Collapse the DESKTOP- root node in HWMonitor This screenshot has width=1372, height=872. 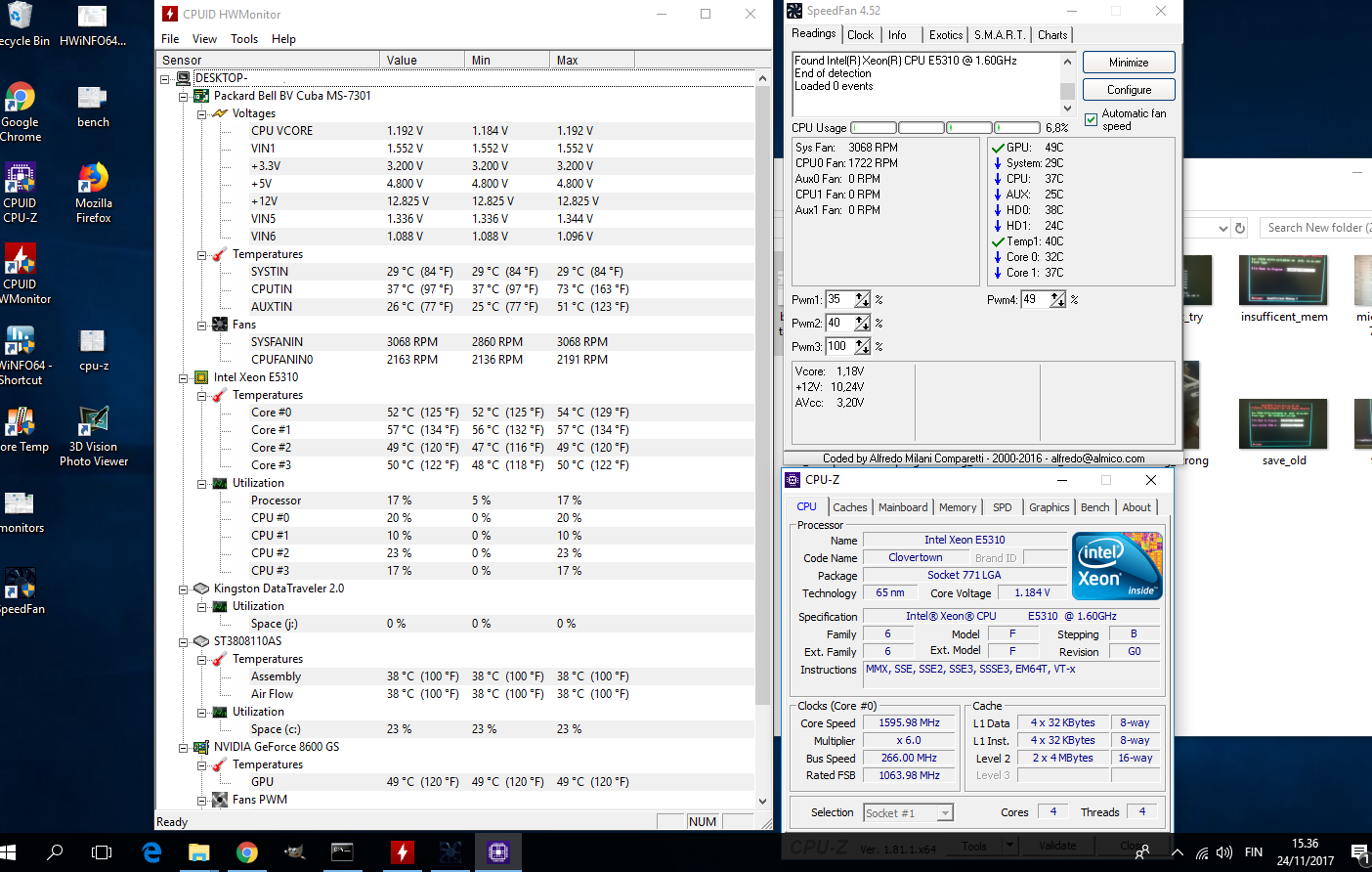165,78
